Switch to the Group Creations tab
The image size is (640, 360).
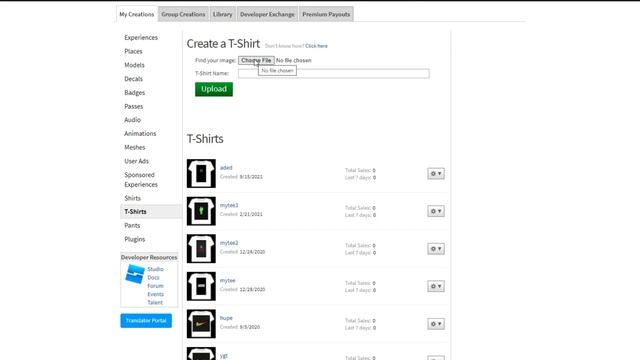[x=183, y=14]
